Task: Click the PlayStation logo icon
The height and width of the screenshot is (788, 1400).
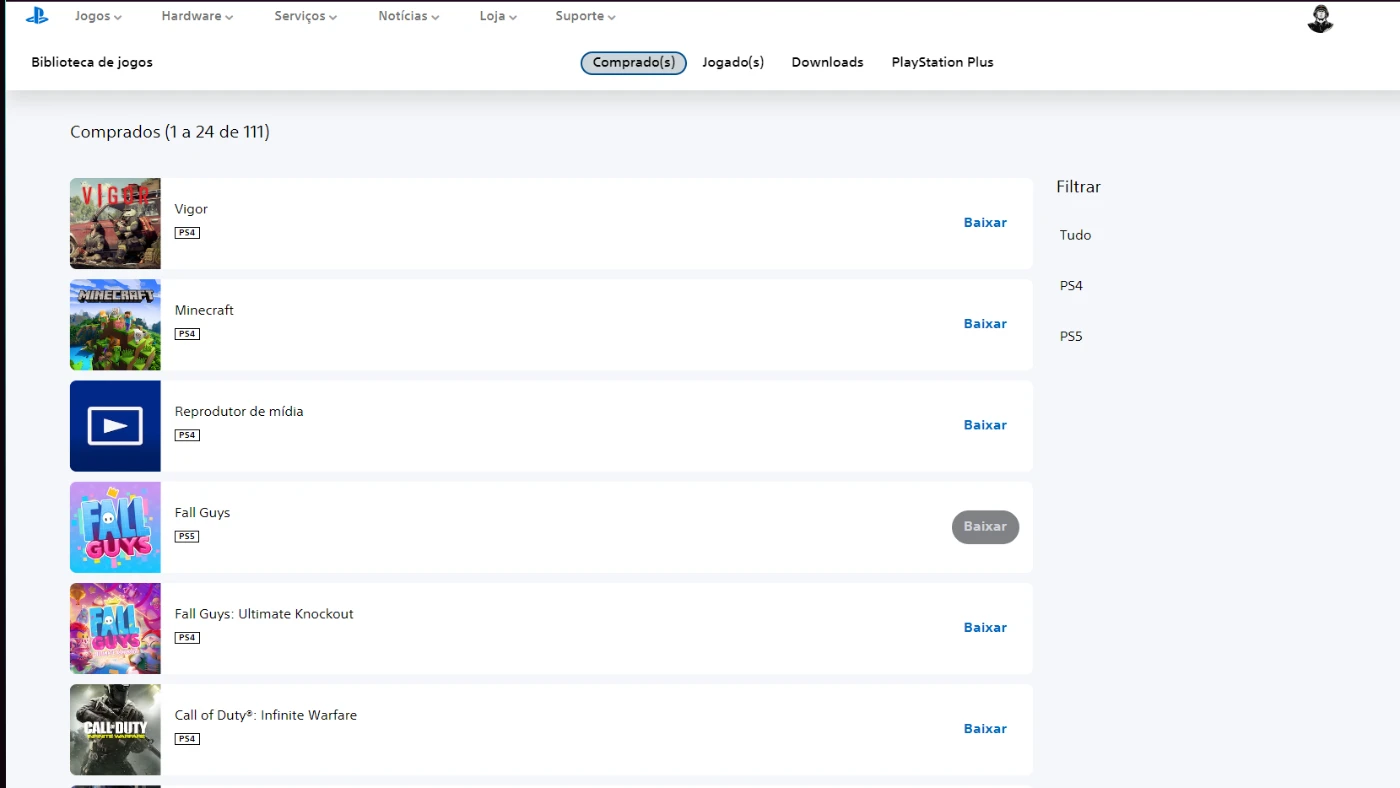Action: 37,16
